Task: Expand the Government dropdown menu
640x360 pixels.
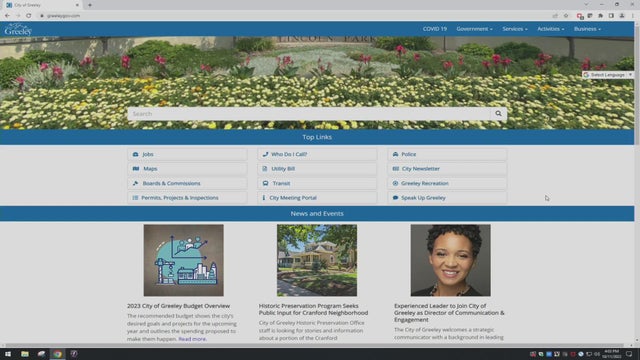Action: (x=474, y=29)
